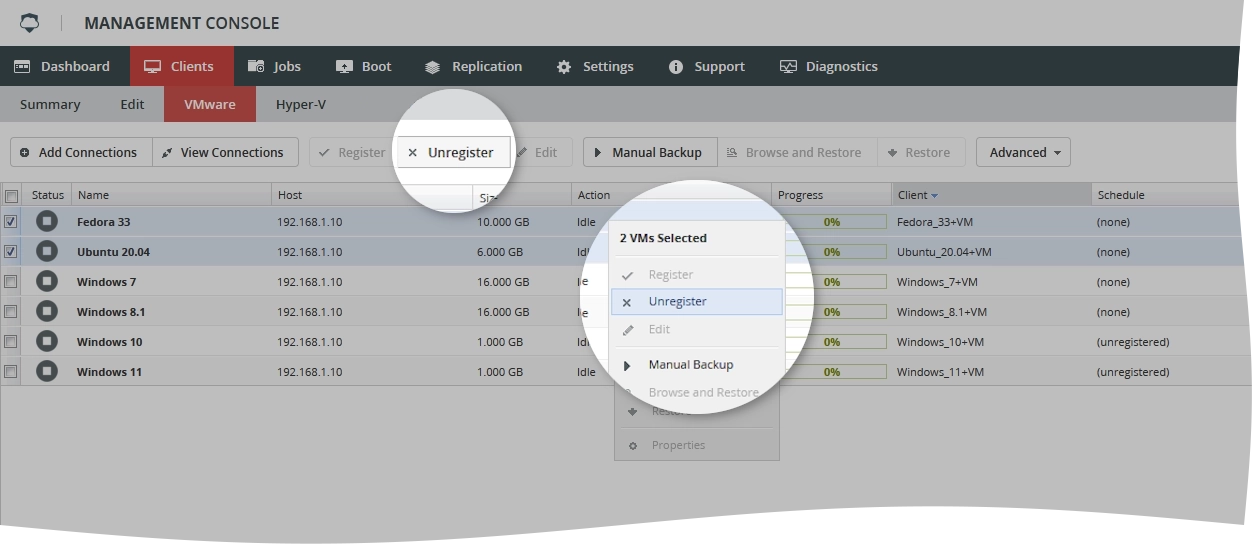Click the Ubuntu 20.04 status stop icon
The width and height of the screenshot is (1252, 544).
pyautogui.click(x=47, y=252)
